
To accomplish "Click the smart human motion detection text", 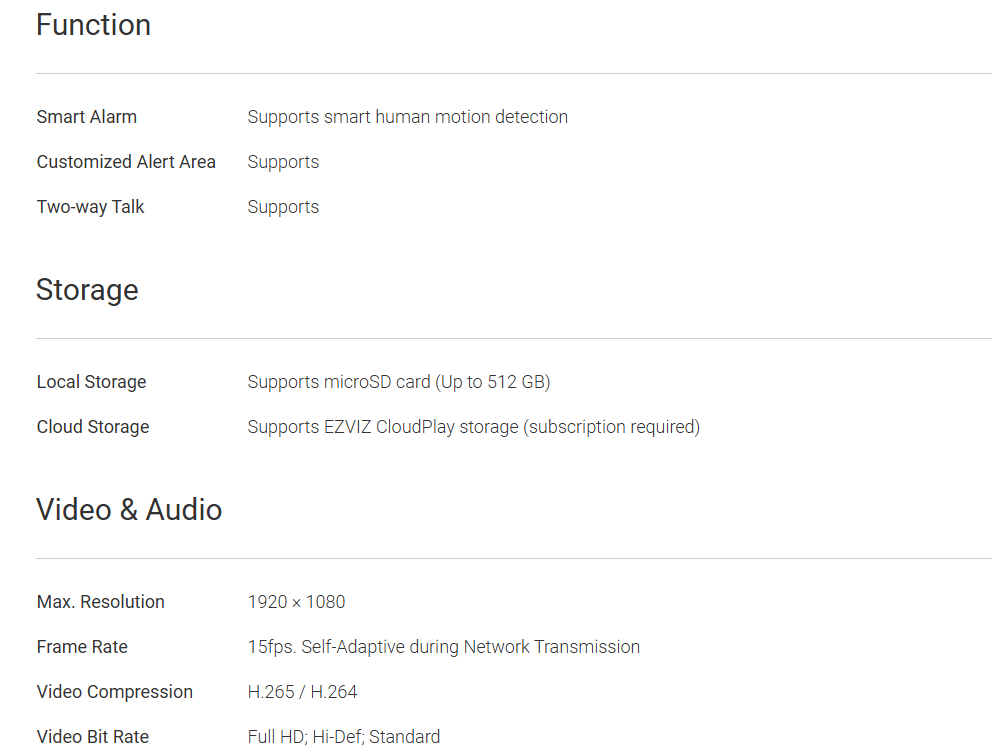I will pos(407,117).
